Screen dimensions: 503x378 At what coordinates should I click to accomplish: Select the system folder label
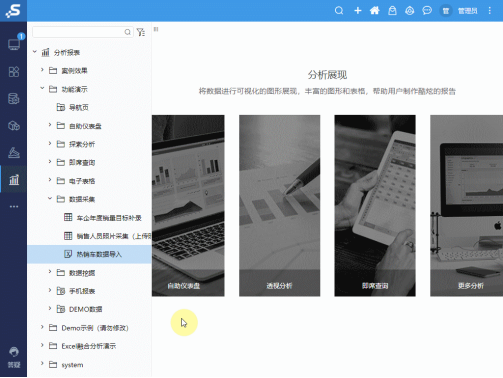[72, 365]
